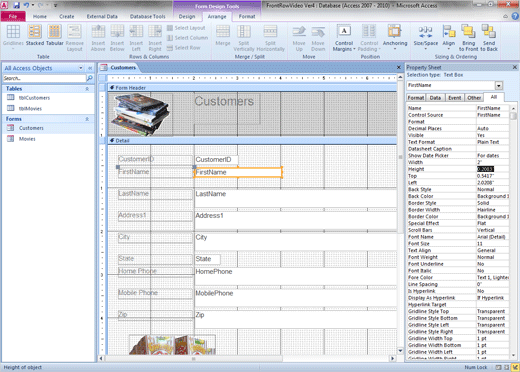This screenshot has height=372, width=520.
Task: Switch to the Data tab in Property Sheet
Action: click(435, 98)
